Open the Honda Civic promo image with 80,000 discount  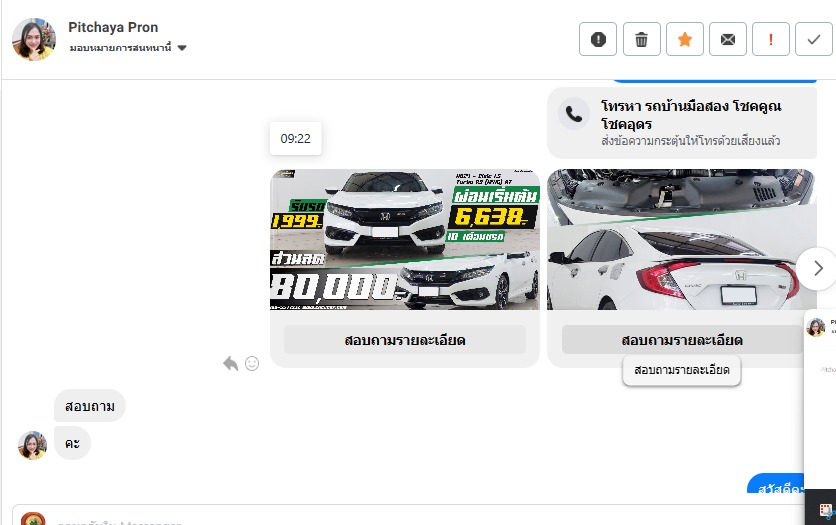tap(405, 239)
